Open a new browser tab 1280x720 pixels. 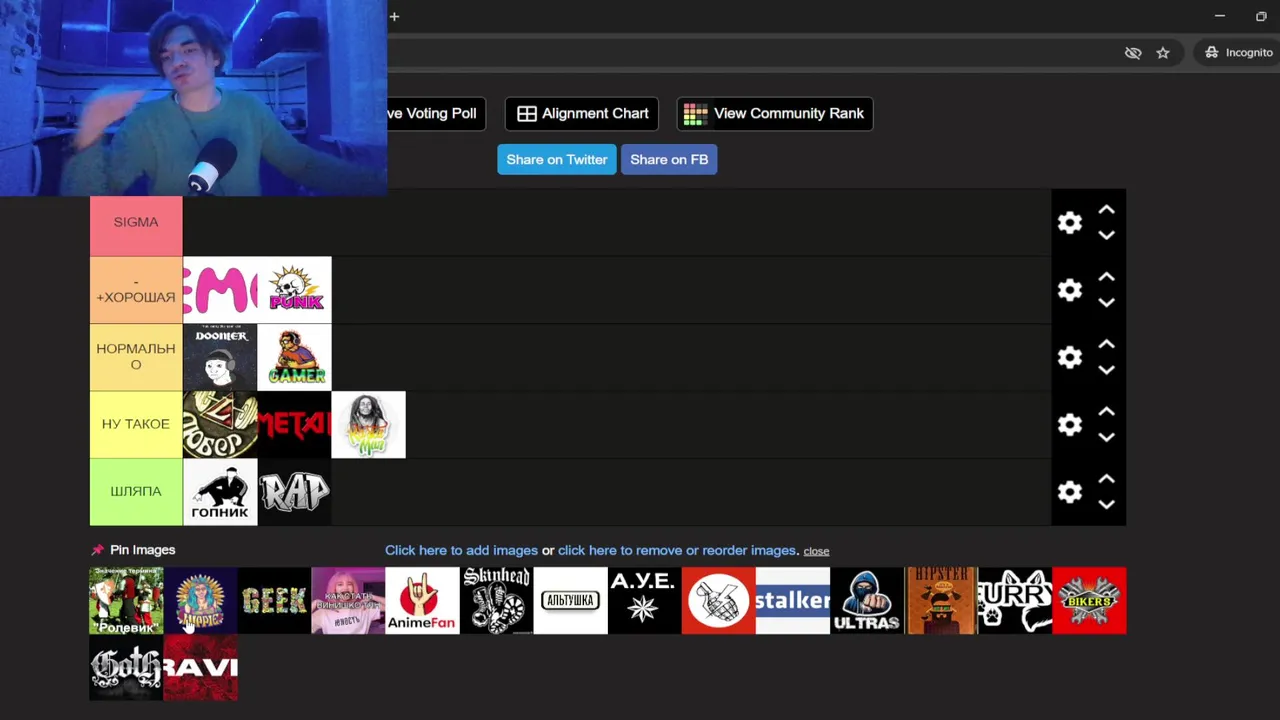[x=394, y=16]
